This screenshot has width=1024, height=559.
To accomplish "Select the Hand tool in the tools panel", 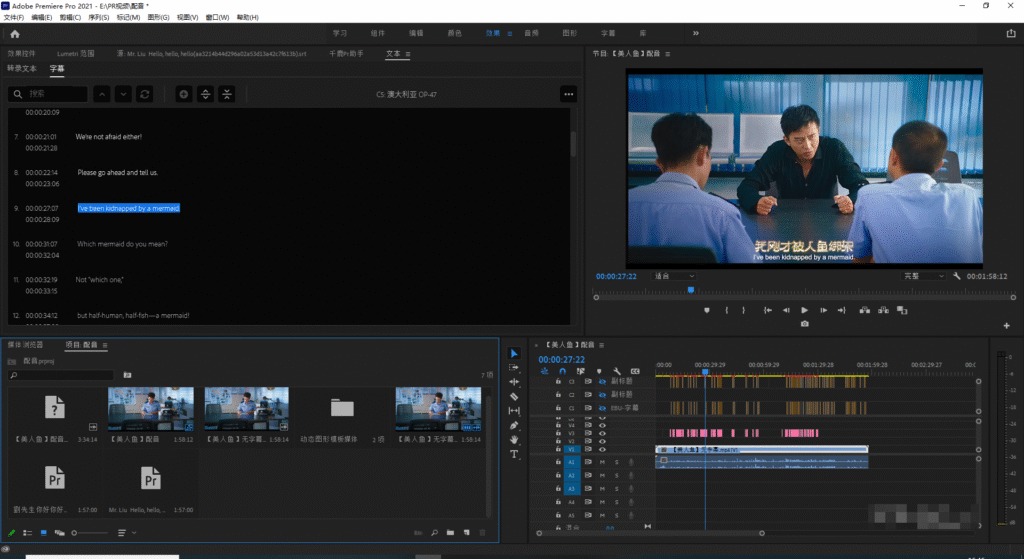I will [x=514, y=439].
